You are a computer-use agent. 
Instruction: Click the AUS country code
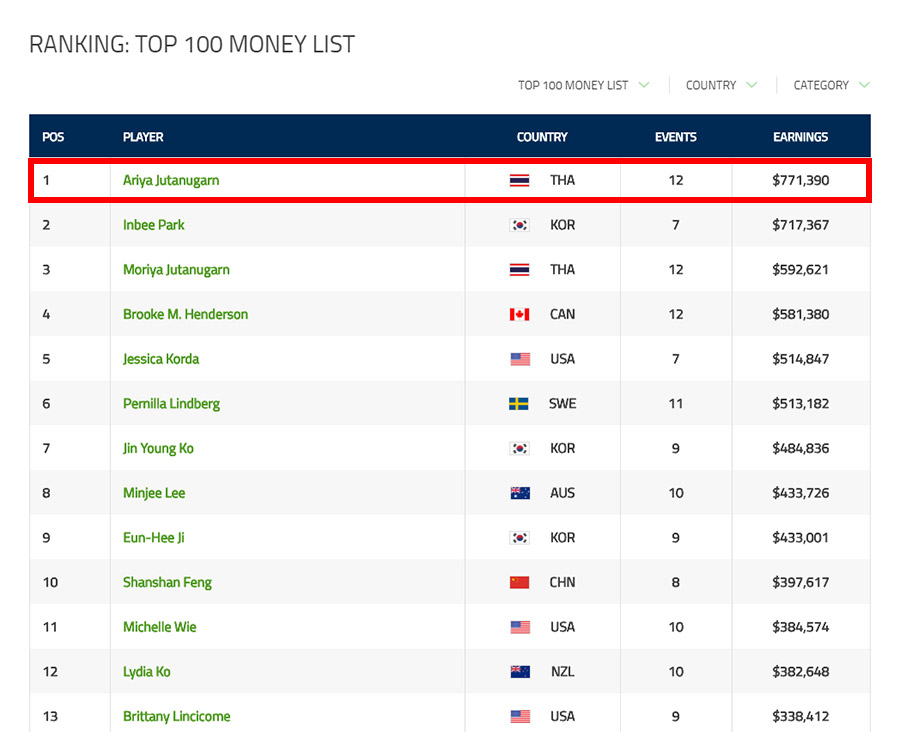[562, 493]
